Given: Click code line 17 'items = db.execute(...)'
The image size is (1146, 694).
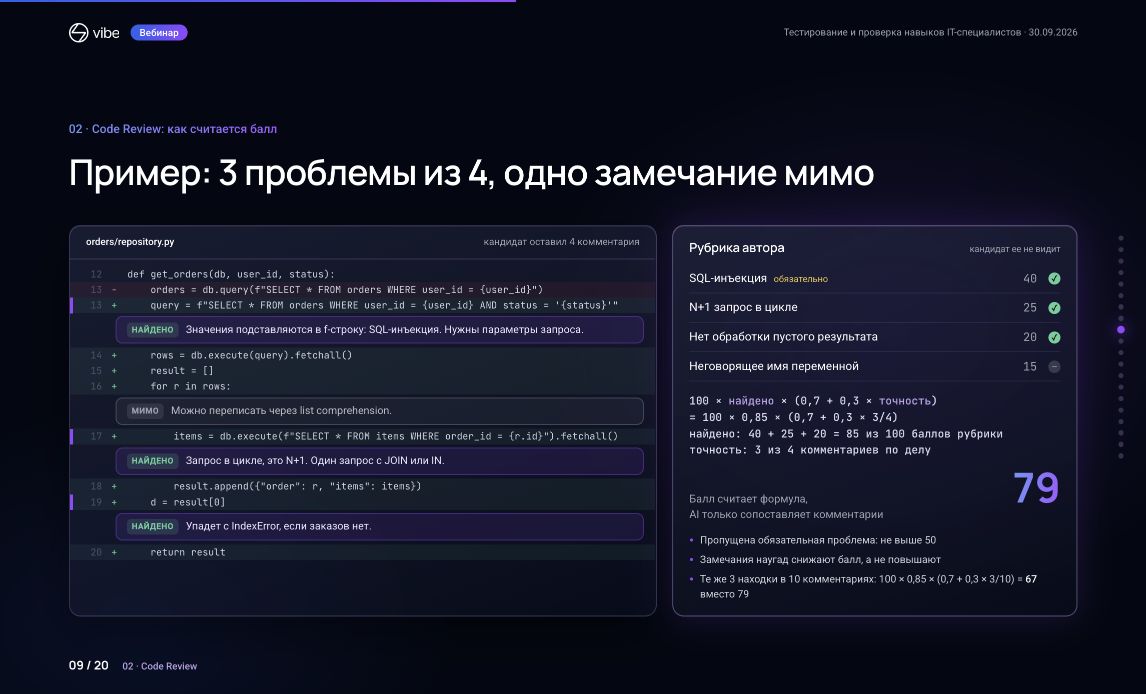Looking at the screenshot, I should tap(363, 436).
